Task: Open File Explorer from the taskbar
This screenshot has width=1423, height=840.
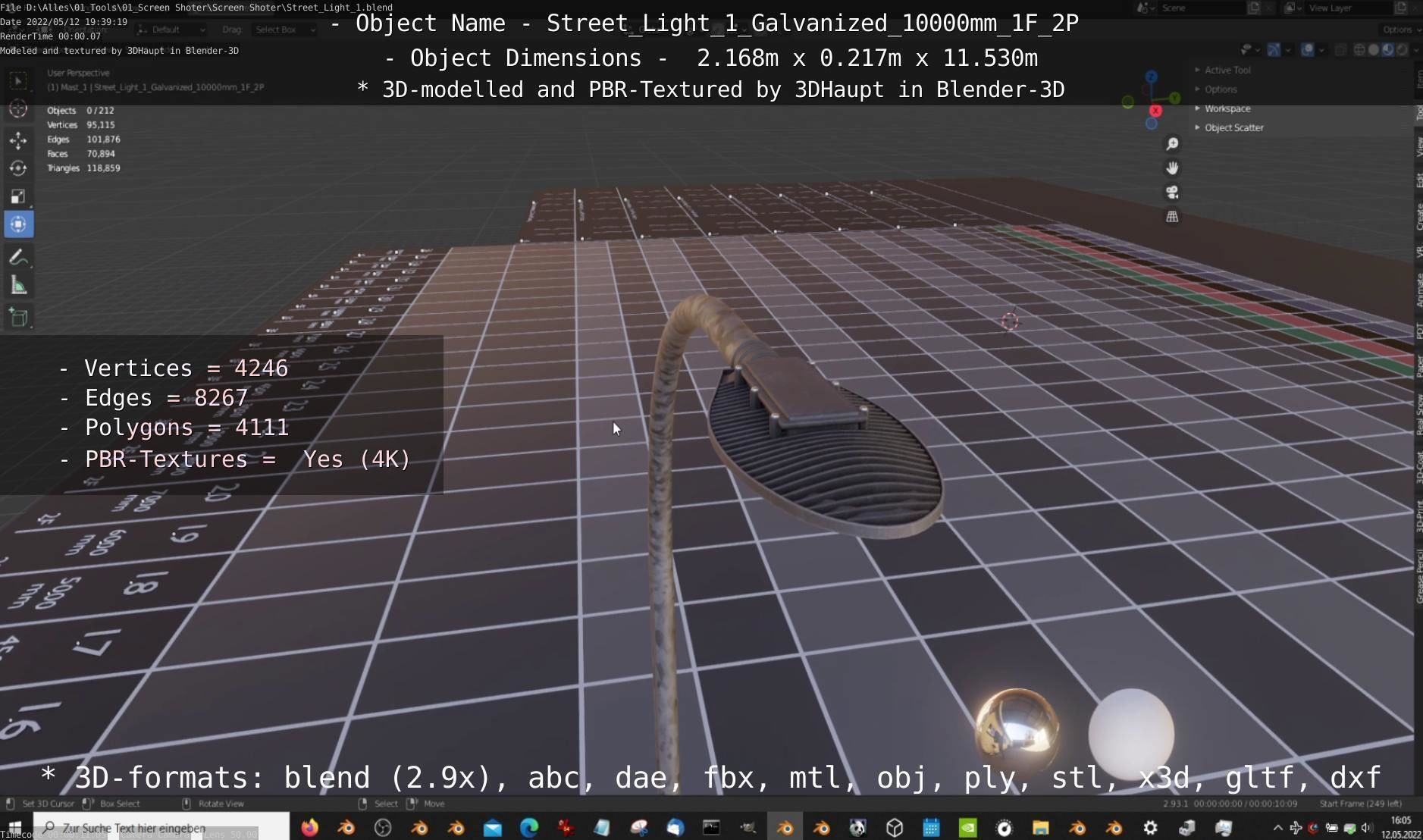Action: (1040, 828)
